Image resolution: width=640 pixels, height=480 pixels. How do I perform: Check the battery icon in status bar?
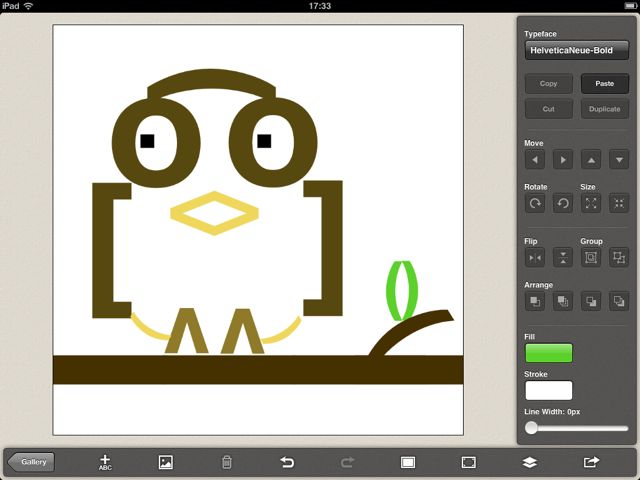tap(630, 5)
